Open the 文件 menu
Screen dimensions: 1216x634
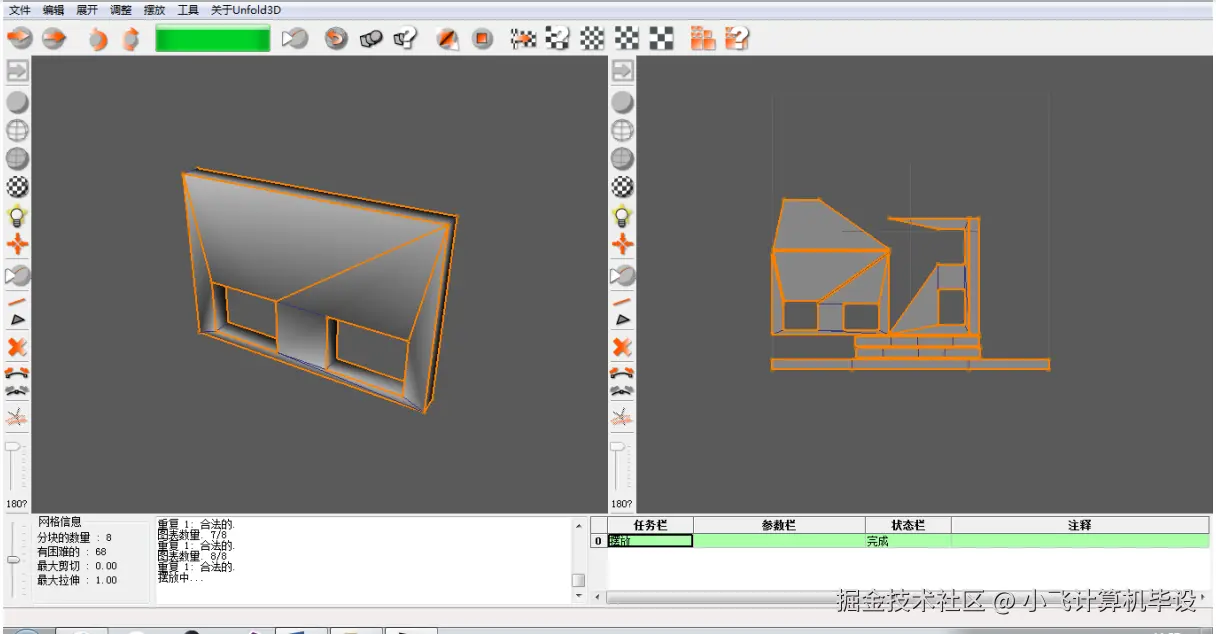click(19, 10)
